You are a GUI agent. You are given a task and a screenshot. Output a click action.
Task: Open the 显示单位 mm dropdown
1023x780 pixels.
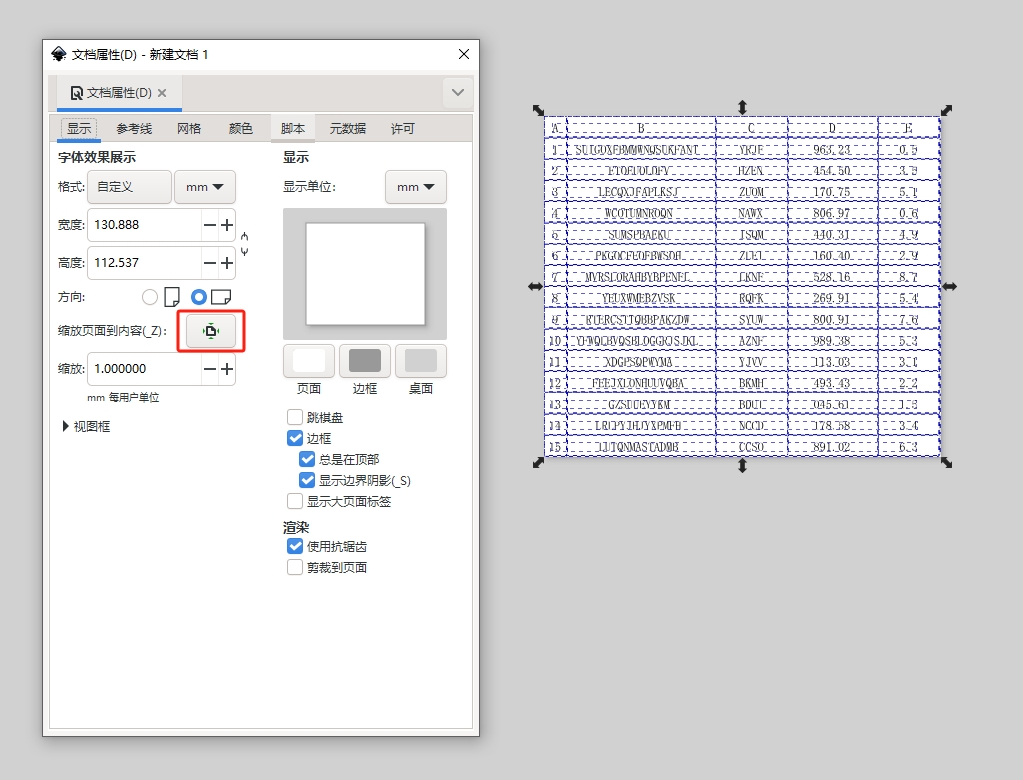click(x=416, y=187)
